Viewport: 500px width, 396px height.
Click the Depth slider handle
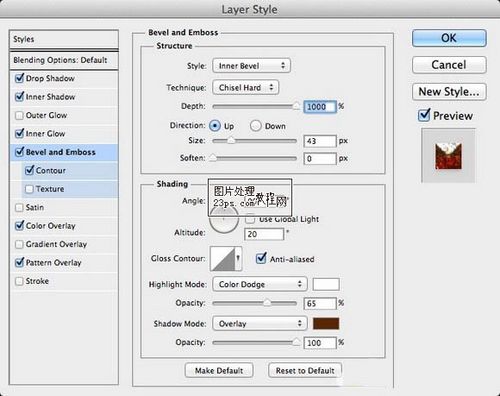click(x=296, y=106)
